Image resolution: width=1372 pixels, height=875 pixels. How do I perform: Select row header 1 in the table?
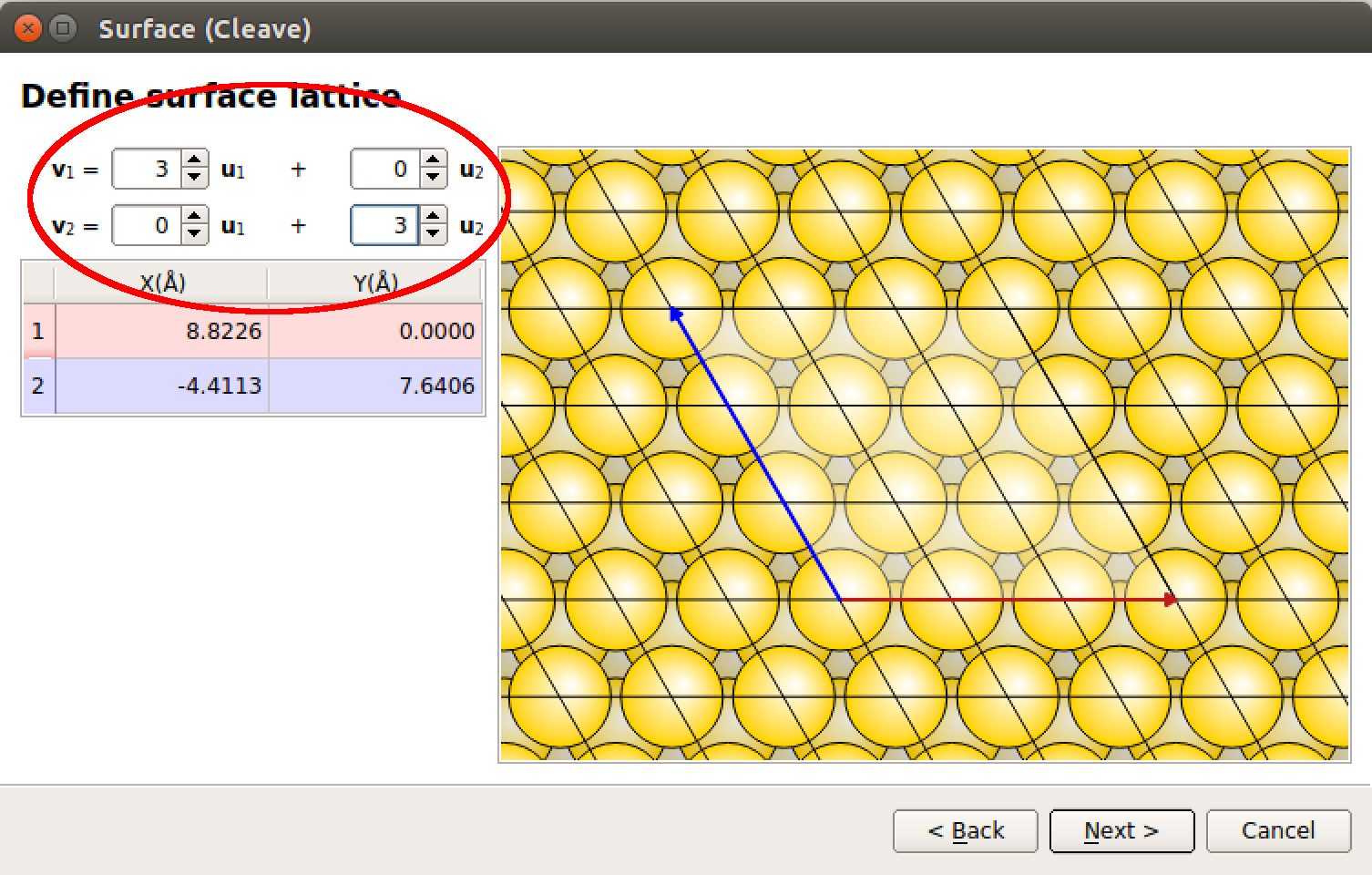pyautogui.click(x=38, y=331)
